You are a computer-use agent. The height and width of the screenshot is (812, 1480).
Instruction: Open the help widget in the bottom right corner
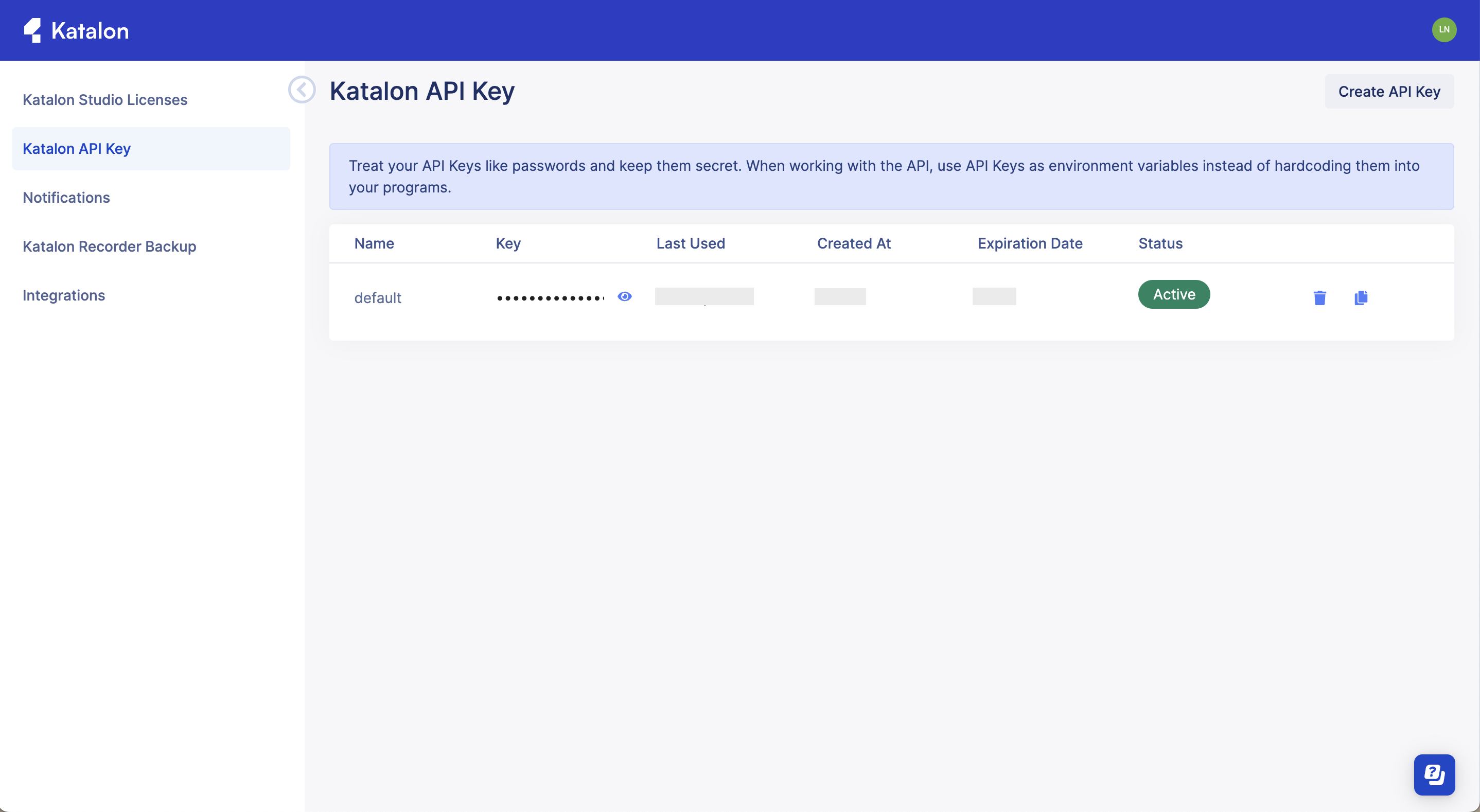[1435, 774]
